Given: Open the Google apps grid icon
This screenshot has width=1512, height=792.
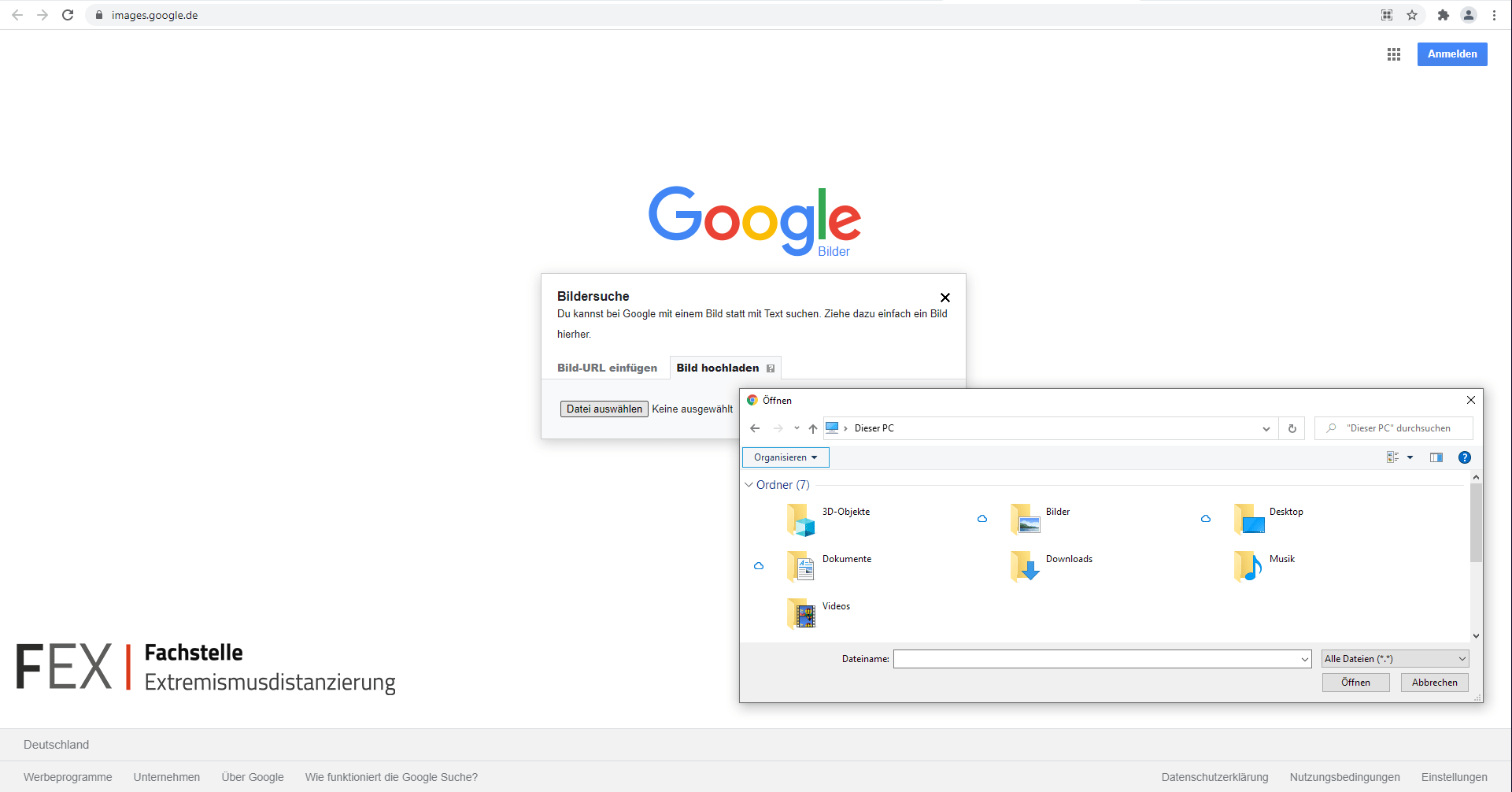Looking at the screenshot, I should [x=1393, y=54].
